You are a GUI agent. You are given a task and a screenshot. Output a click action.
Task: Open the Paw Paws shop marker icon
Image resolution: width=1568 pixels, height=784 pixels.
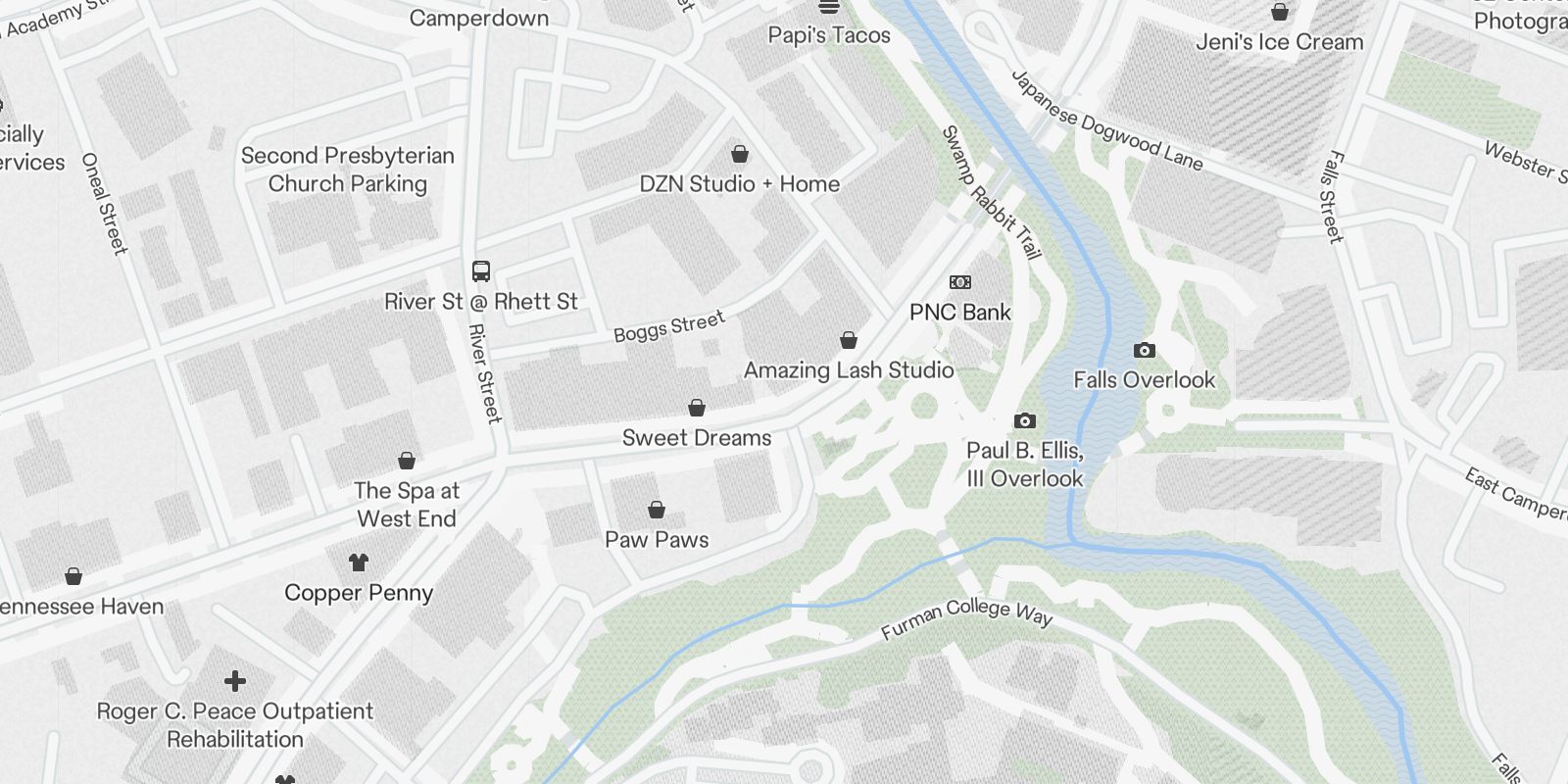(657, 510)
